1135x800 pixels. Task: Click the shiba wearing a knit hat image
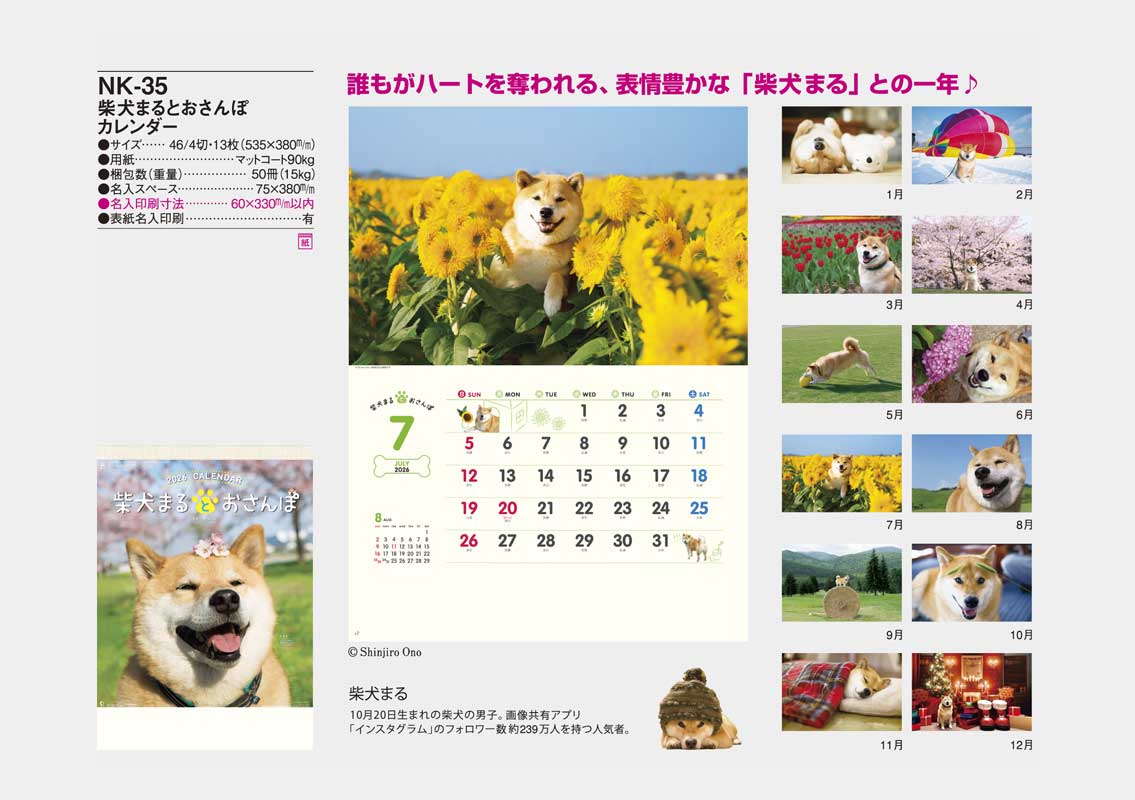click(698, 709)
